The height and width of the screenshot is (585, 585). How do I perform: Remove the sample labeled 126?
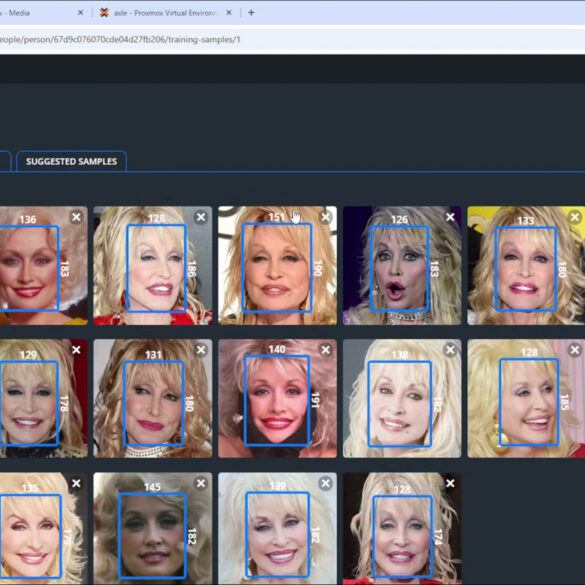(450, 217)
